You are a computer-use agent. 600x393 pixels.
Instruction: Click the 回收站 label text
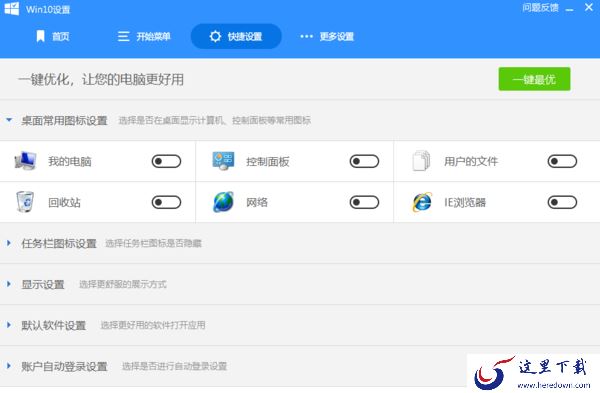[64, 202]
